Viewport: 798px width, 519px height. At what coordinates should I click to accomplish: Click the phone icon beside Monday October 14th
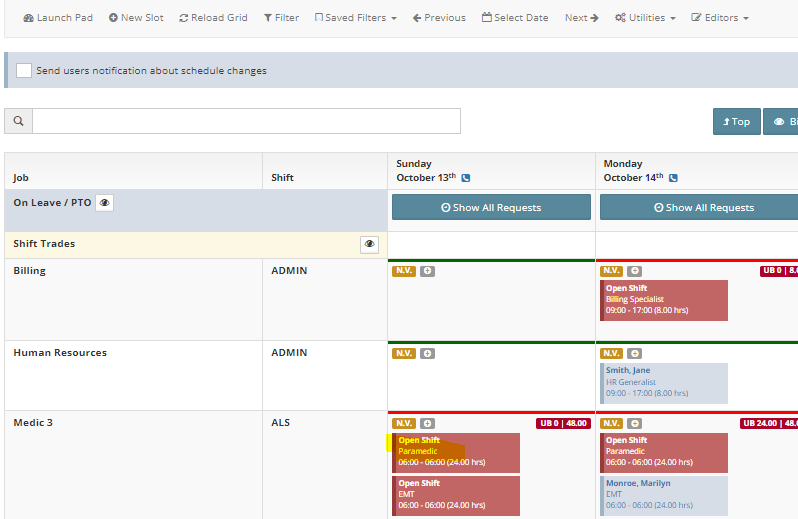pos(673,178)
